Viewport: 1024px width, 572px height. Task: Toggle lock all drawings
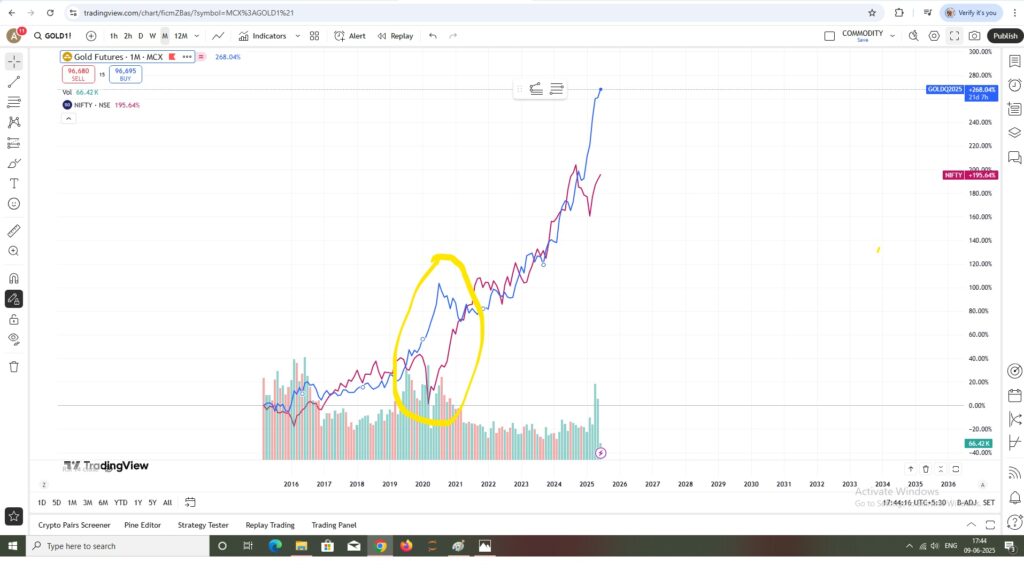pyautogui.click(x=14, y=319)
